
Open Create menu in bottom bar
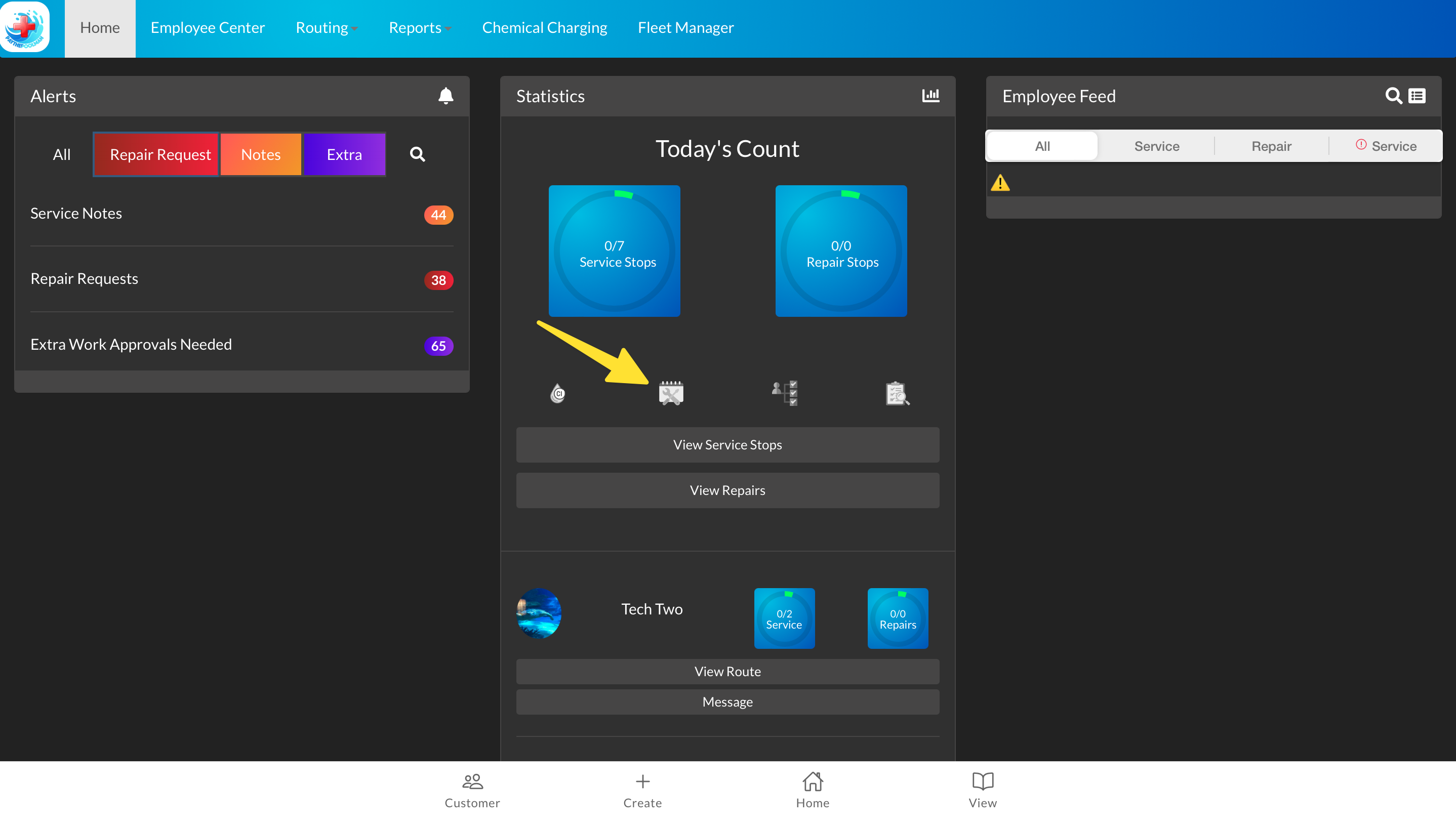[x=642, y=790]
